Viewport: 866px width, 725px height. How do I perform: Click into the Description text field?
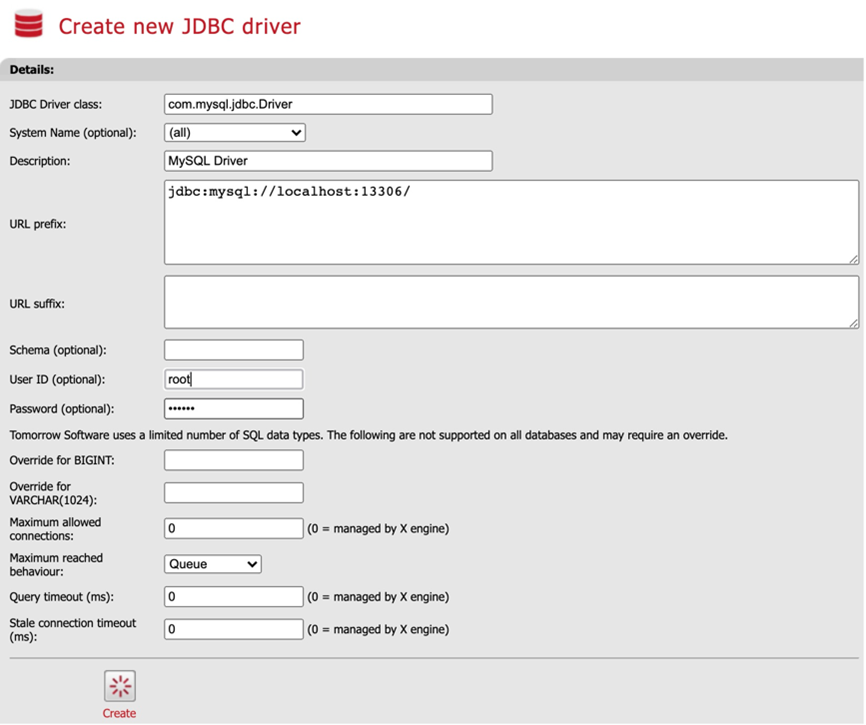pyautogui.click(x=328, y=161)
